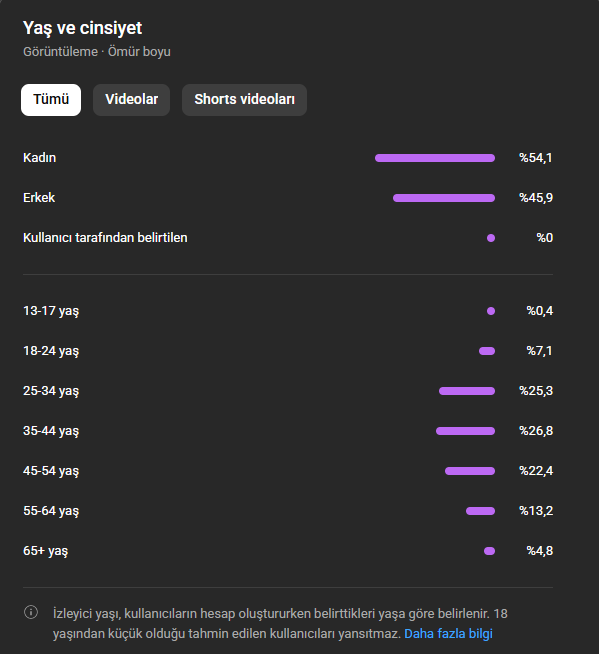
Task: Open the Daha fazla bilgi link
Action: pos(448,634)
